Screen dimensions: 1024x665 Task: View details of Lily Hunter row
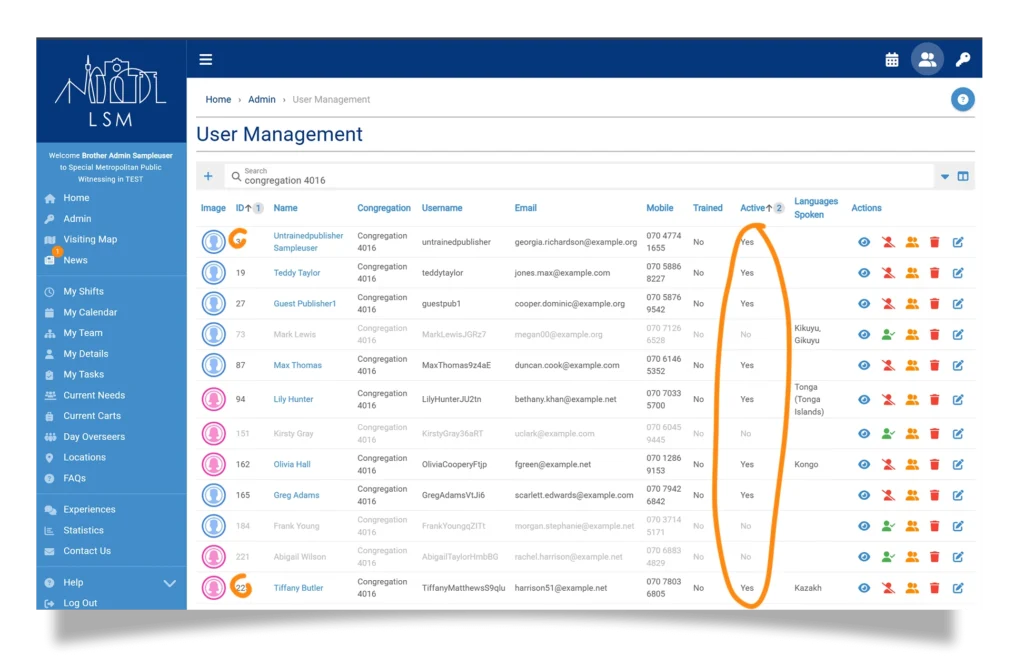[863, 400]
